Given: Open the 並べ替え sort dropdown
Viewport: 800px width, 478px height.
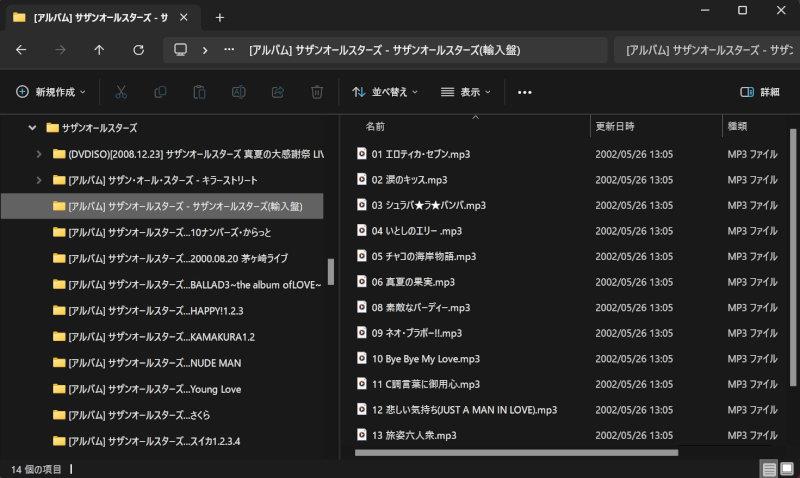Looking at the screenshot, I should [x=385, y=92].
